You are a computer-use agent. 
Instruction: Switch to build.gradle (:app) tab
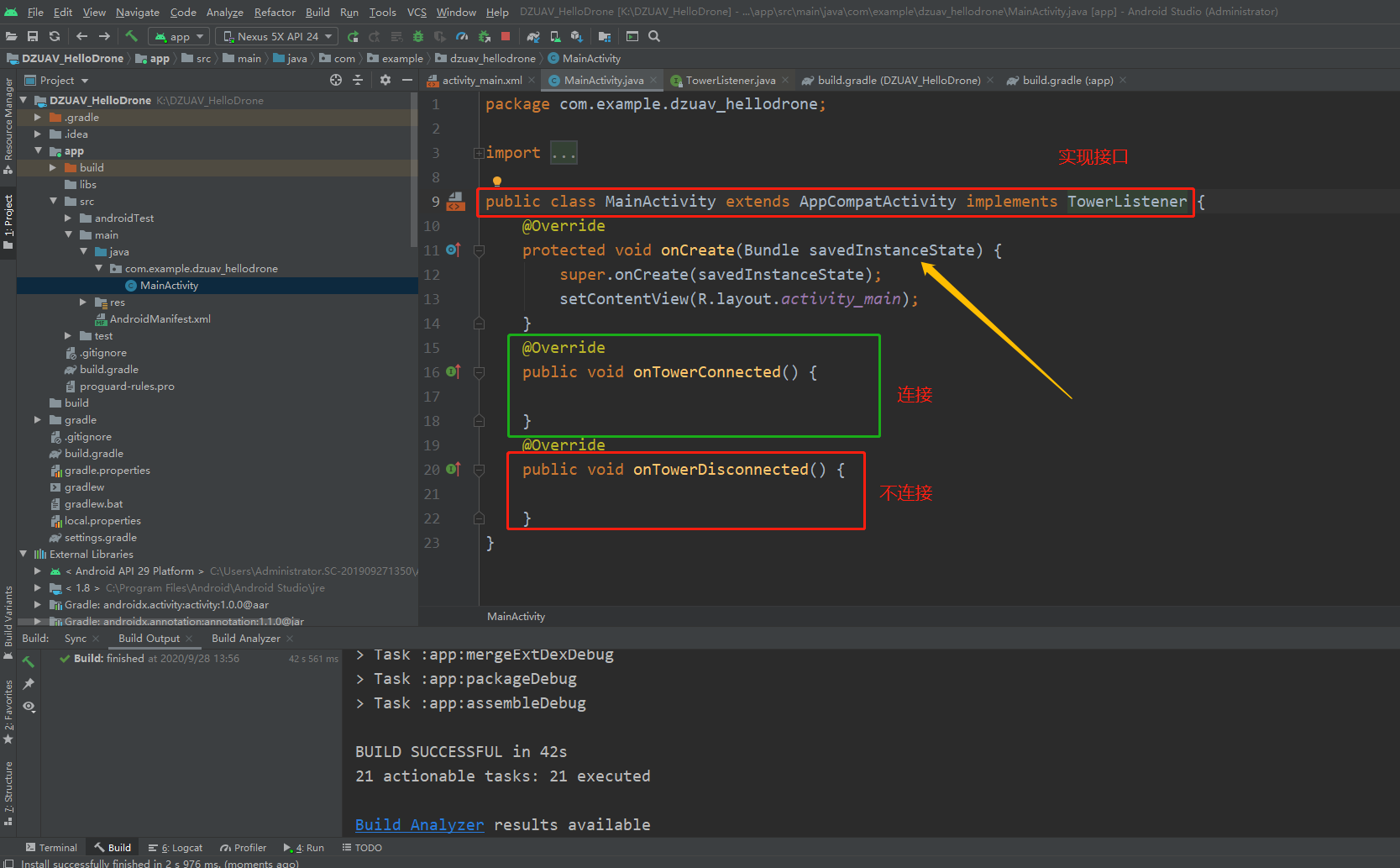1067,80
